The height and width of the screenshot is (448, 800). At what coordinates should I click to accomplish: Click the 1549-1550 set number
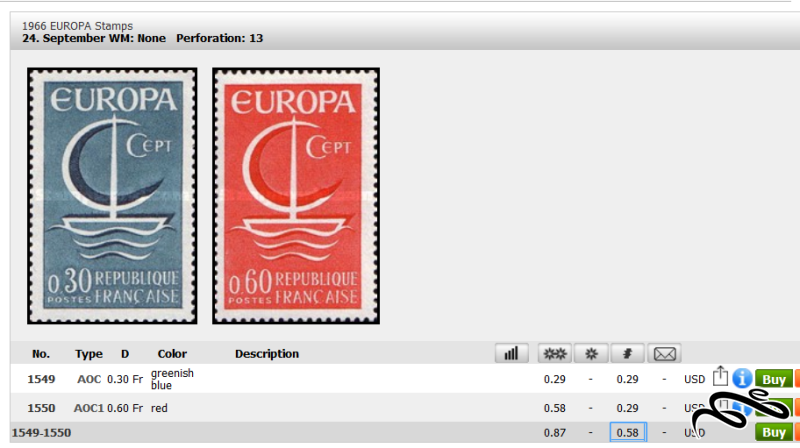pyautogui.click(x=41, y=433)
